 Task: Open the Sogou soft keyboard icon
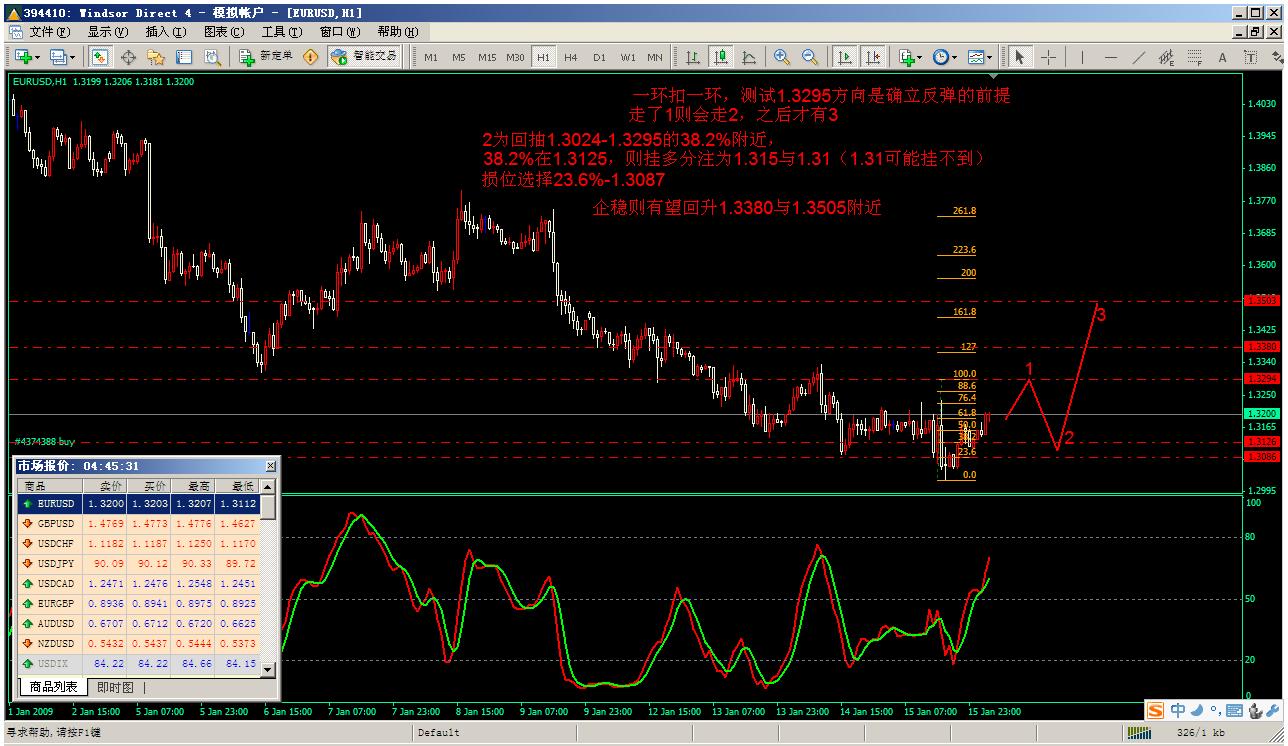(1233, 711)
